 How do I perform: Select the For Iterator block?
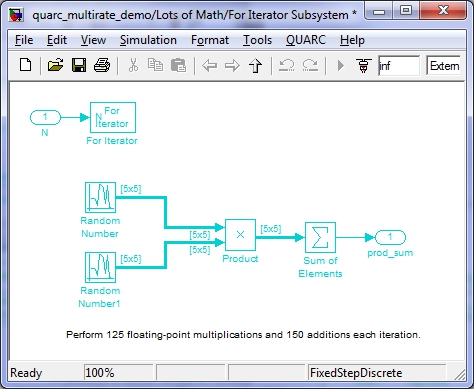[113, 117]
